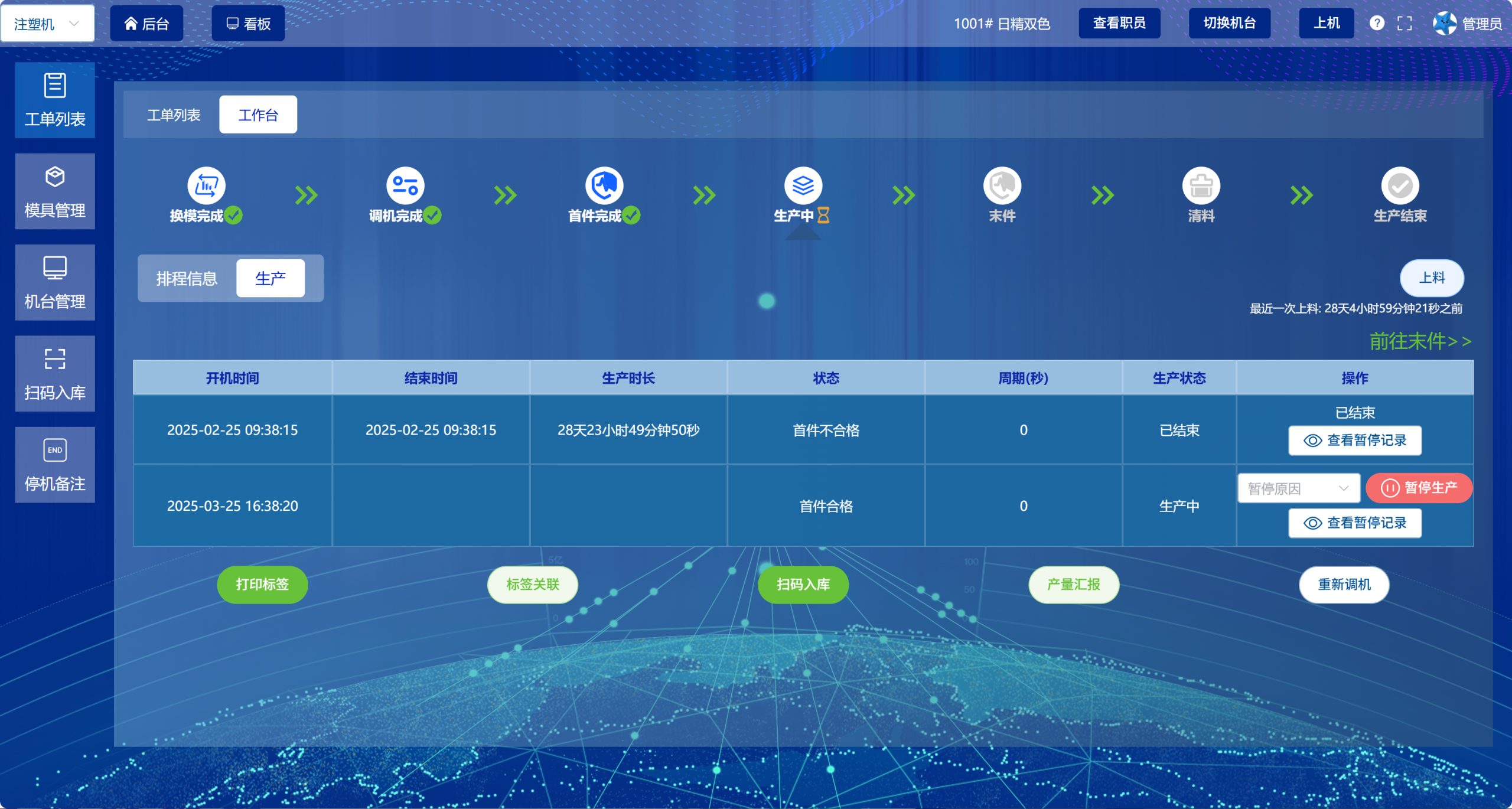Open the 暂停原因 dropdown
Screen dimensions: 1512x809
click(1298, 488)
